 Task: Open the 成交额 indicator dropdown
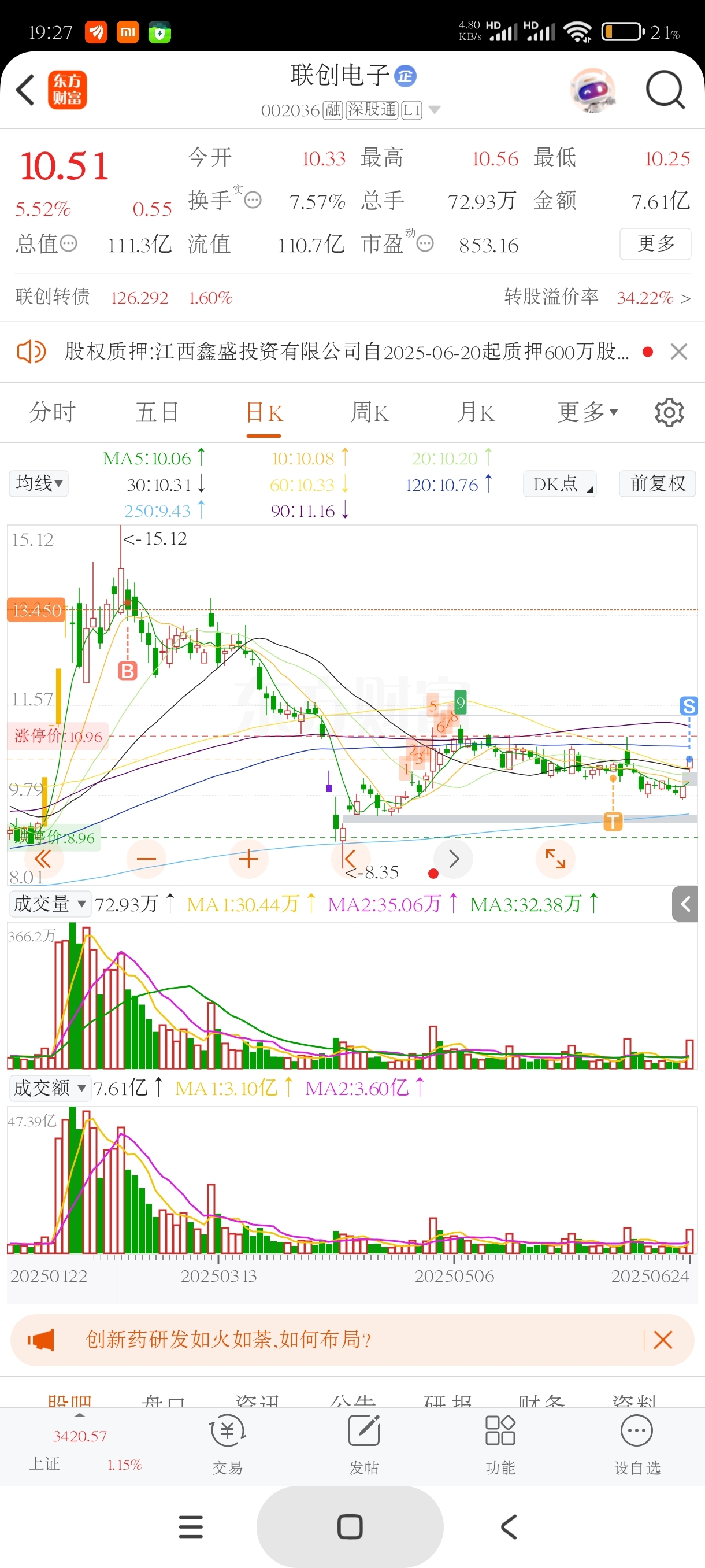(x=50, y=1088)
